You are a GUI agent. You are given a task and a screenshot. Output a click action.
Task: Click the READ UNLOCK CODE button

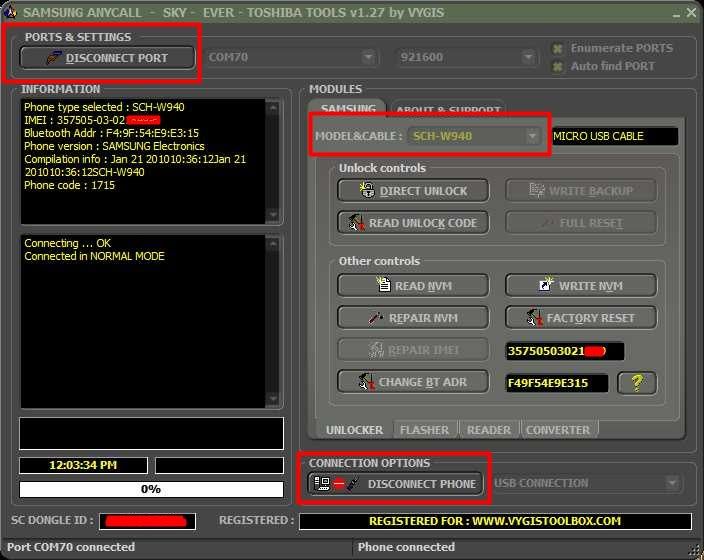pyautogui.click(x=413, y=223)
